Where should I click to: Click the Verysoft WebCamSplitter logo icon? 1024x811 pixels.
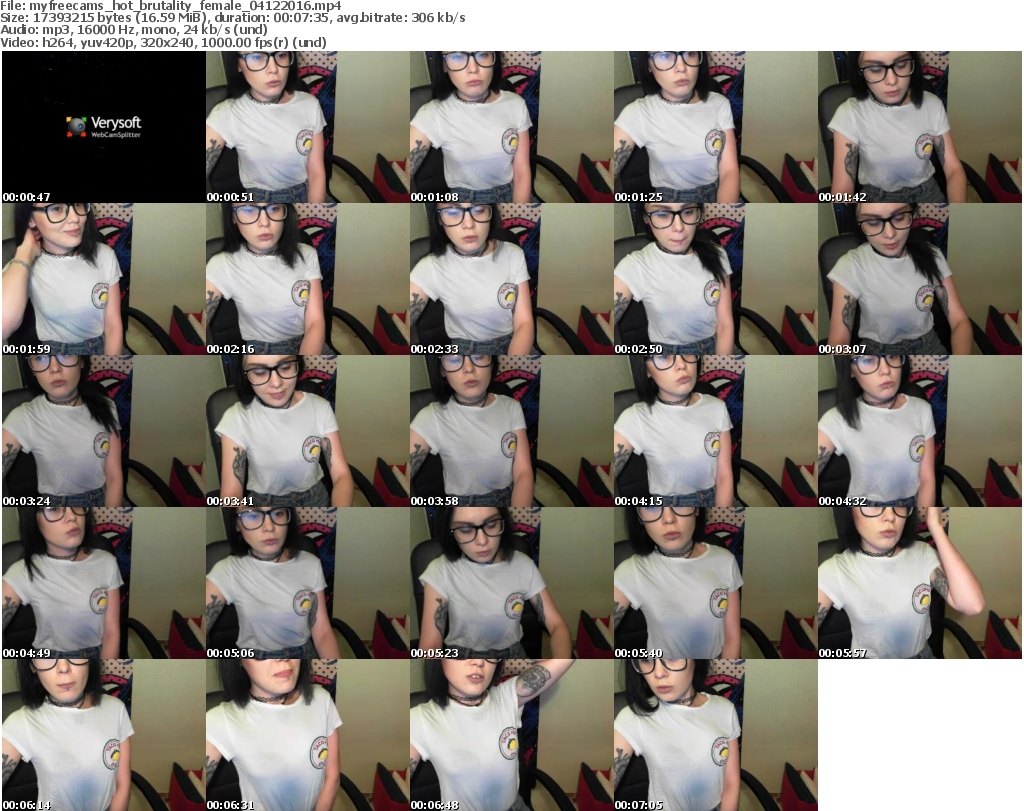pos(76,126)
